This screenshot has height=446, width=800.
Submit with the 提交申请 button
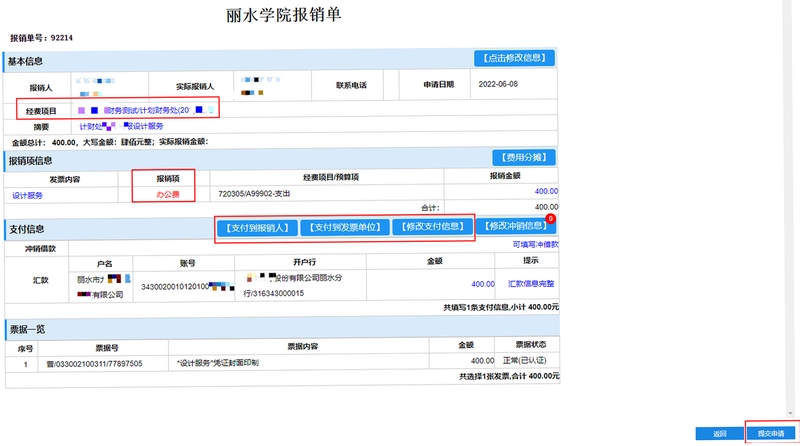(770, 433)
